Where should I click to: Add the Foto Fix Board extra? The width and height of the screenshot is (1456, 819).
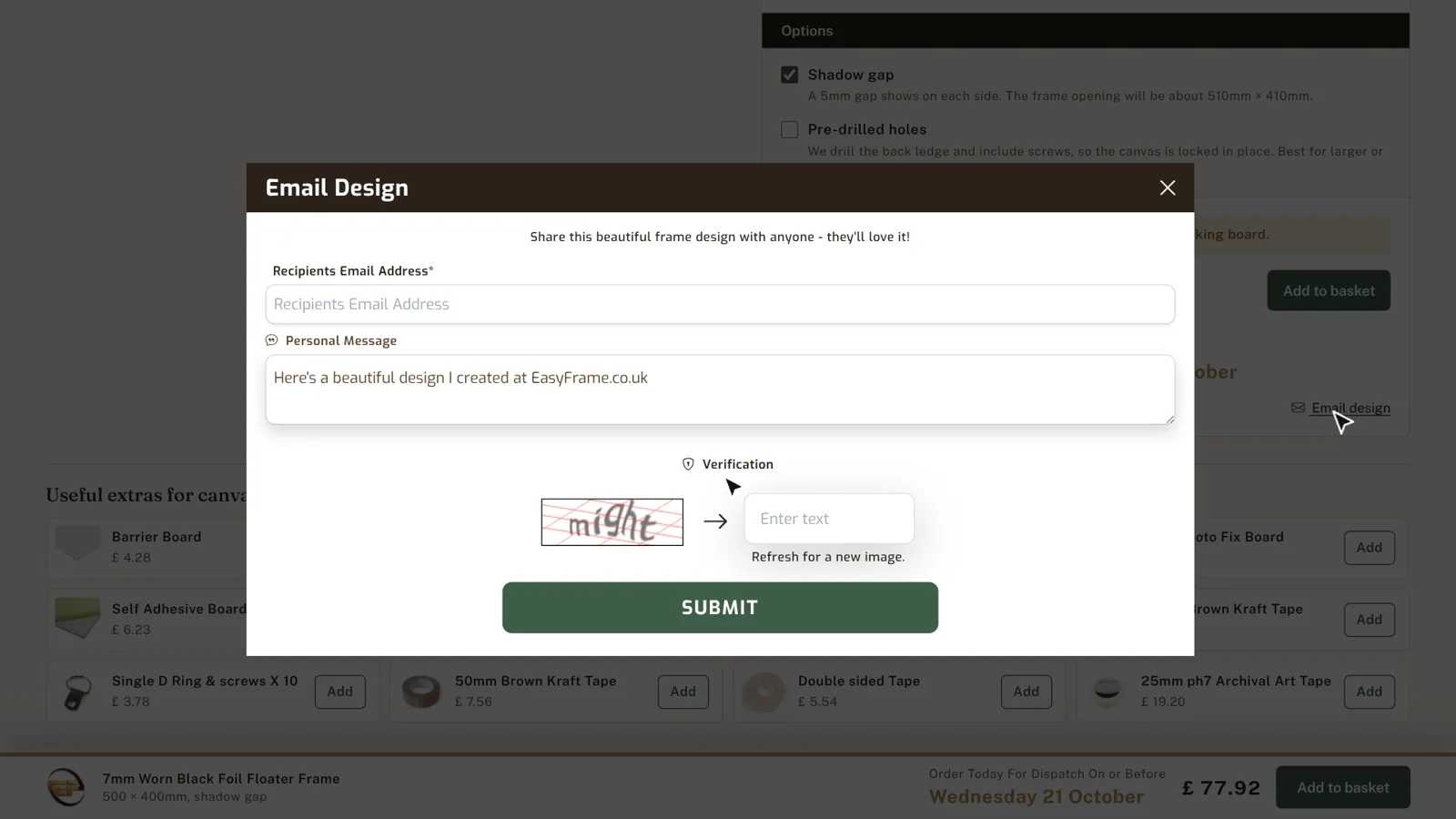1370,548
